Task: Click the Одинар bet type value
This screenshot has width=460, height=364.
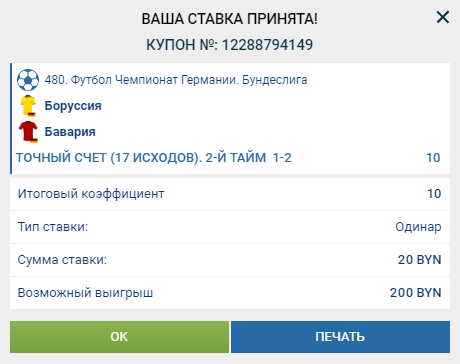Action: coord(418,227)
